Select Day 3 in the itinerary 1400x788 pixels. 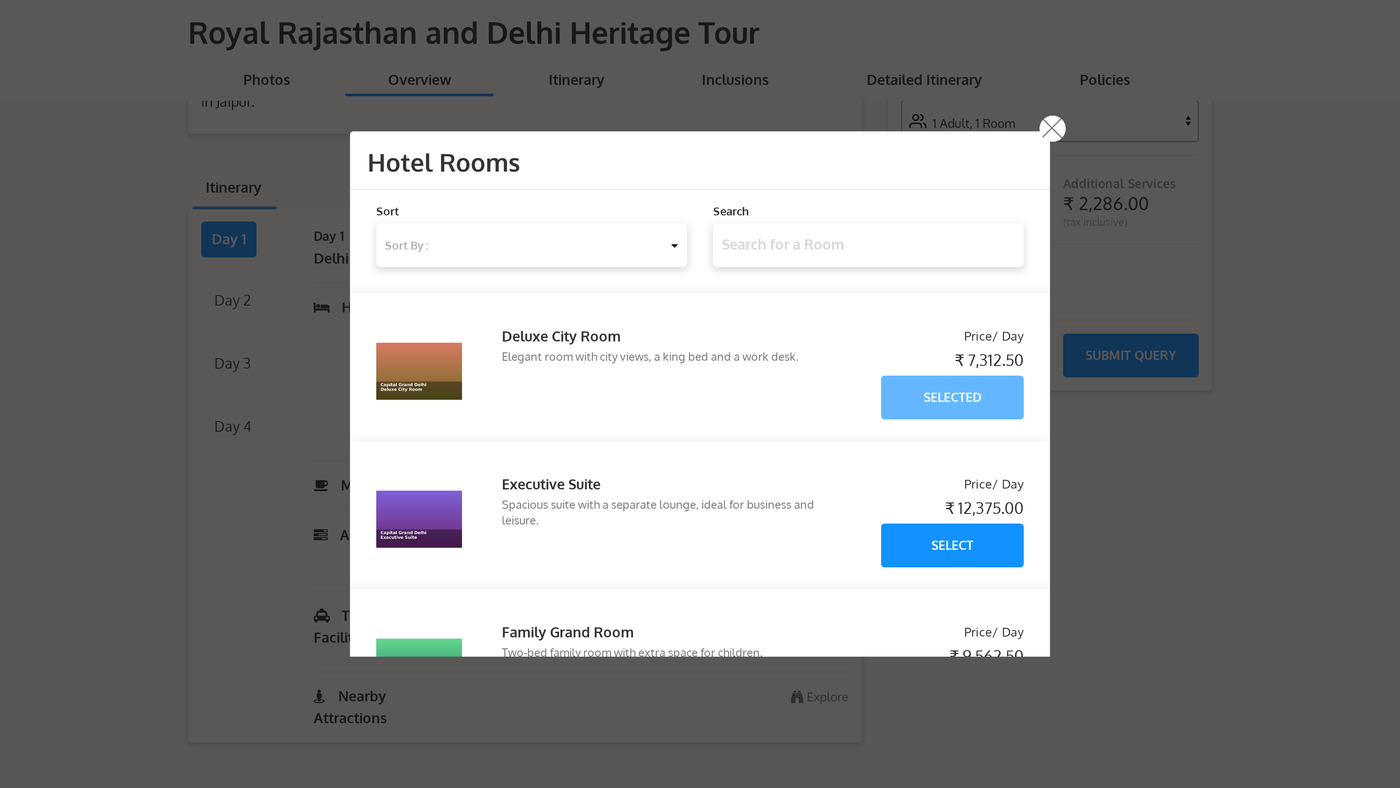(232, 363)
